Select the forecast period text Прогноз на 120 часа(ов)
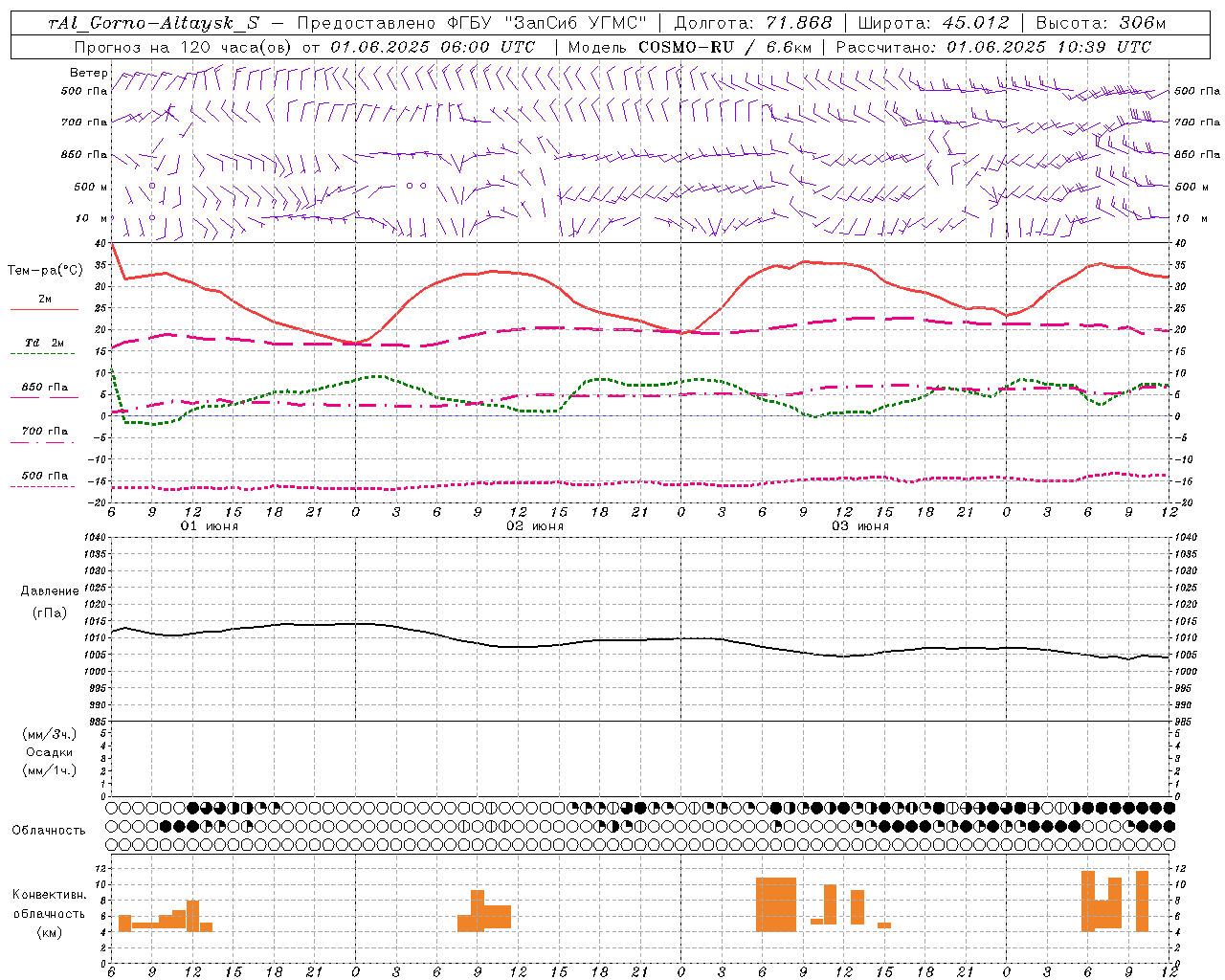1225x980 pixels. coord(184,47)
